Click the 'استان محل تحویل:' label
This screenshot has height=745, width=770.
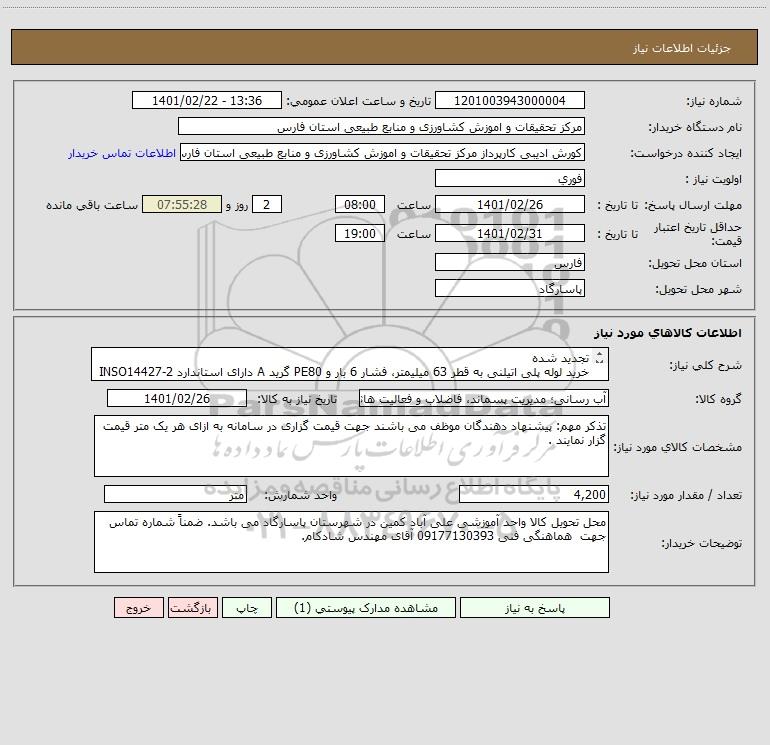695,264
